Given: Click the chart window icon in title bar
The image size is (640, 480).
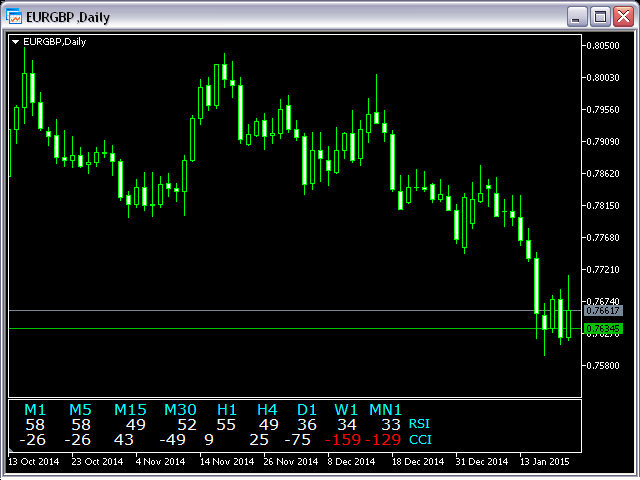Looking at the screenshot, I should click(14, 16).
